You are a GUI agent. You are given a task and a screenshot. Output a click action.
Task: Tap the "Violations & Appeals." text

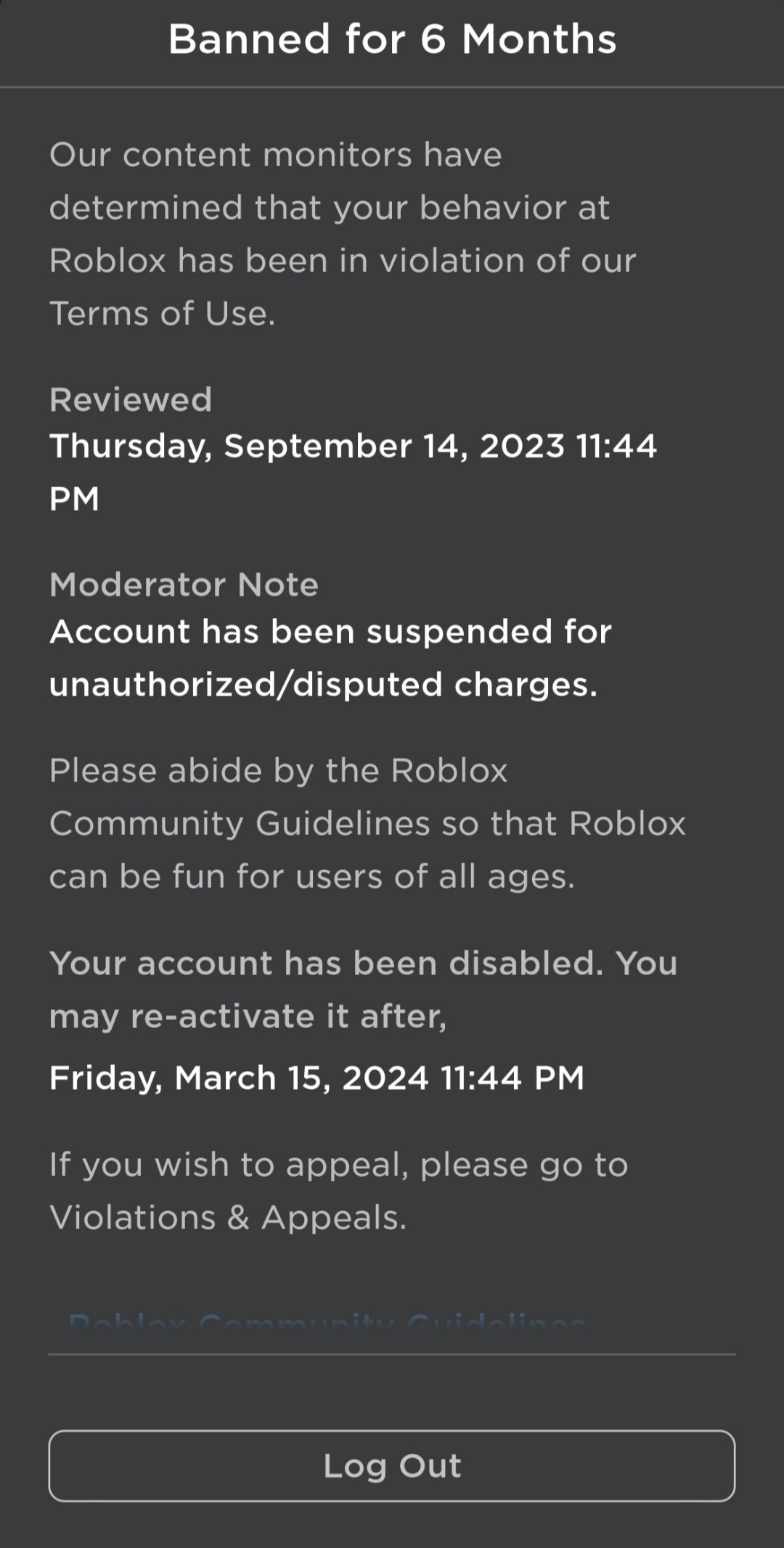[228, 1218]
